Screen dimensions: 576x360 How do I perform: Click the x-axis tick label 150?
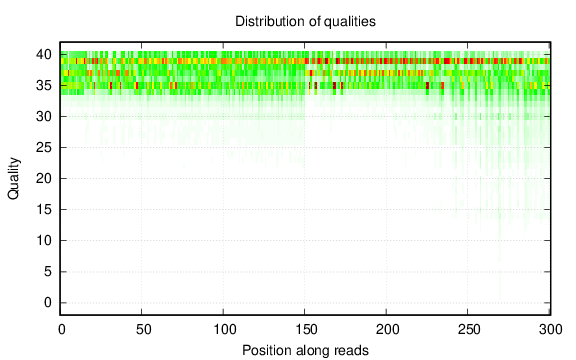click(306, 330)
